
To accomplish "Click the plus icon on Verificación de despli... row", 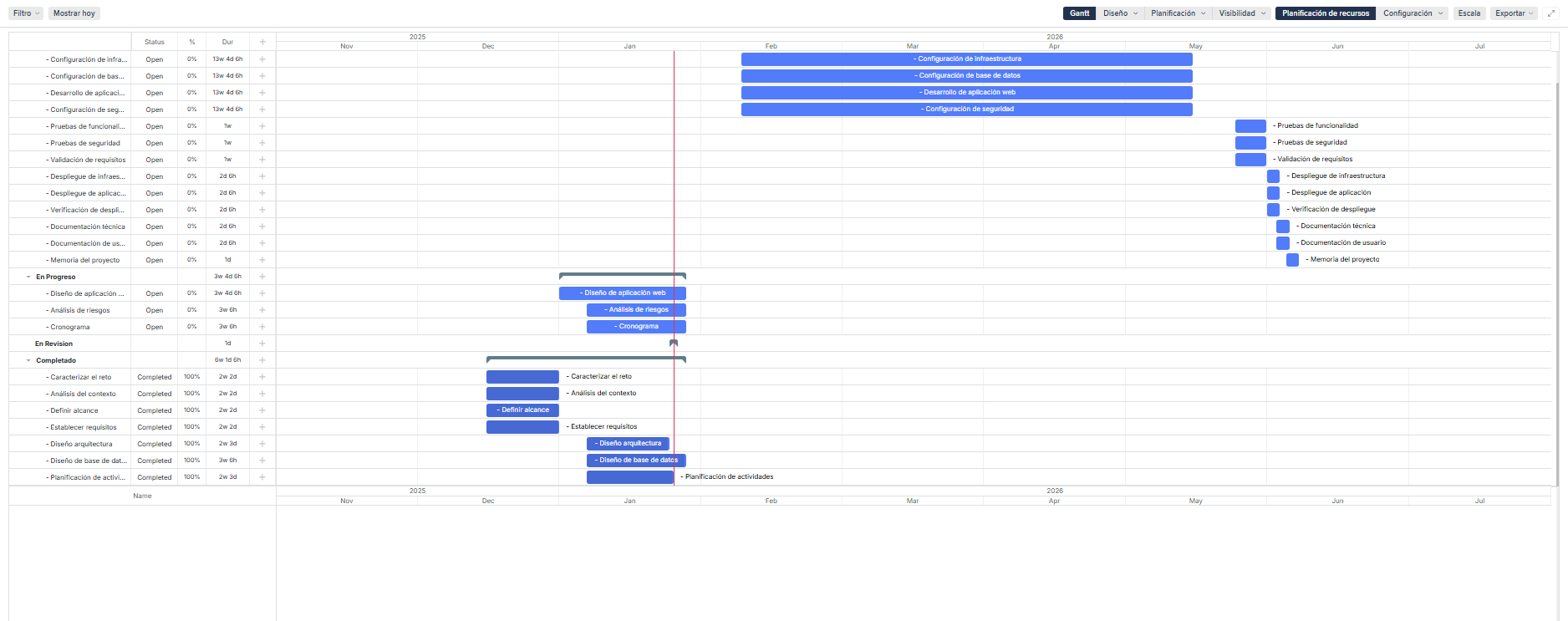I will click(262, 210).
